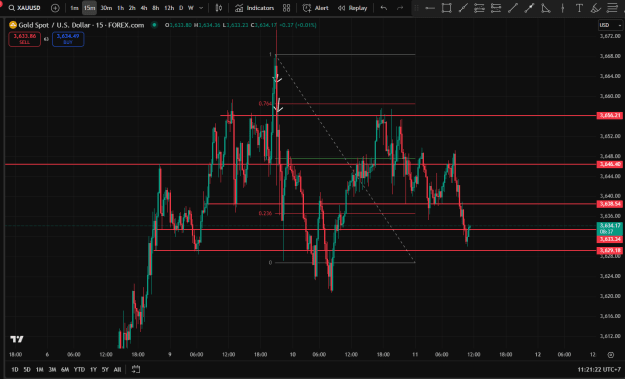
Task: Select the trend line tool
Action: point(513,8)
